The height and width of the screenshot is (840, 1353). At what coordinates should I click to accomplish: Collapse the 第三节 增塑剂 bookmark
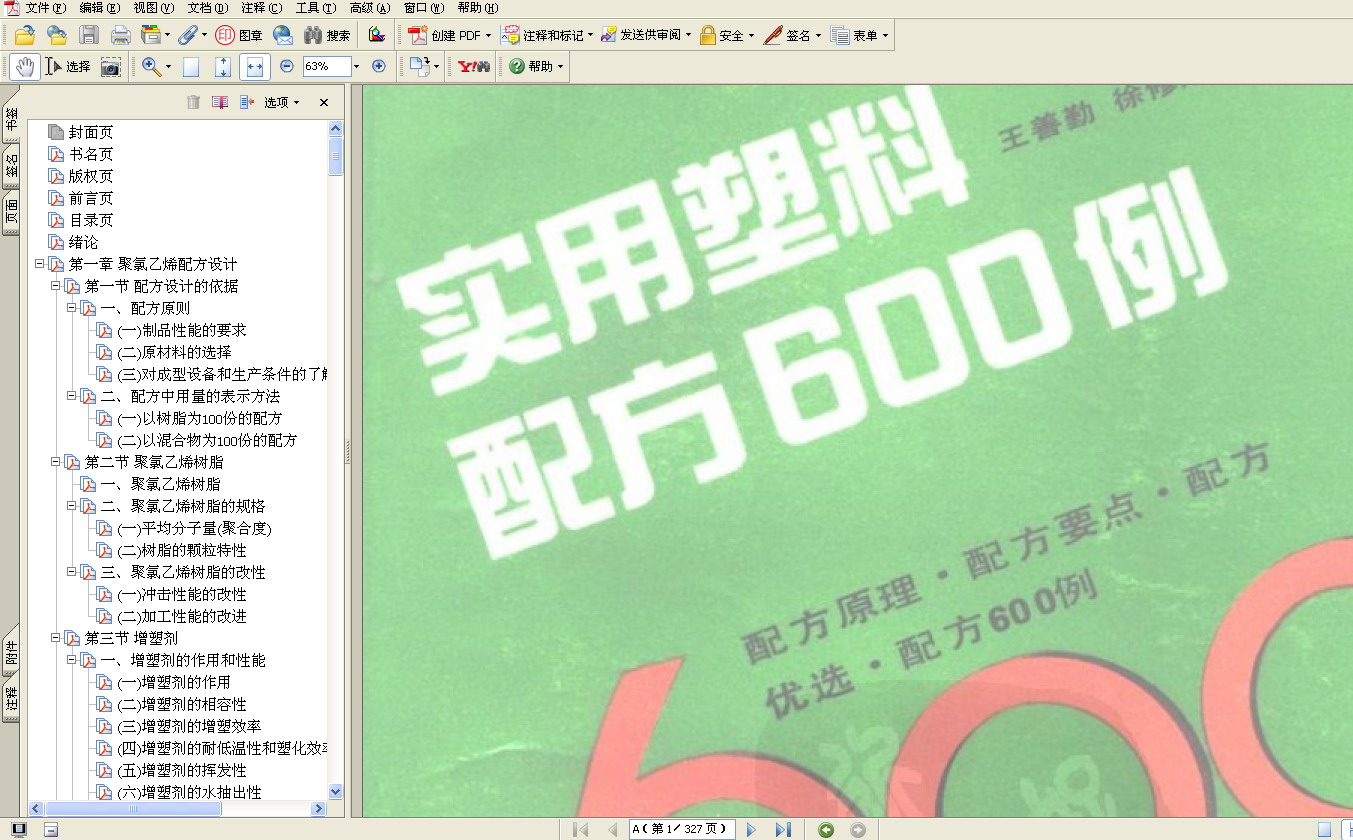tap(56, 638)
